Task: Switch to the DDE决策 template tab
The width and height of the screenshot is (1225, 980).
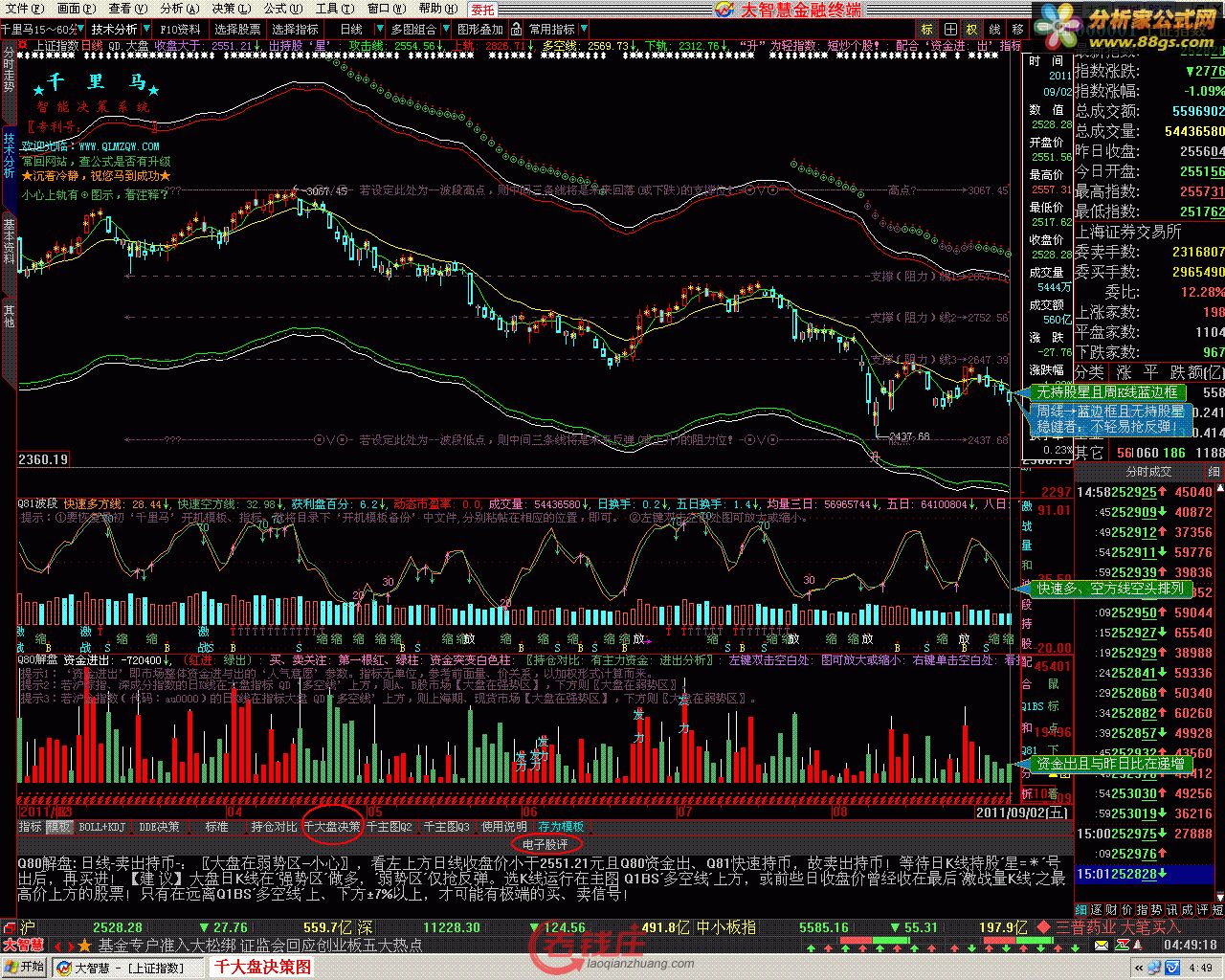Action: 159,826
